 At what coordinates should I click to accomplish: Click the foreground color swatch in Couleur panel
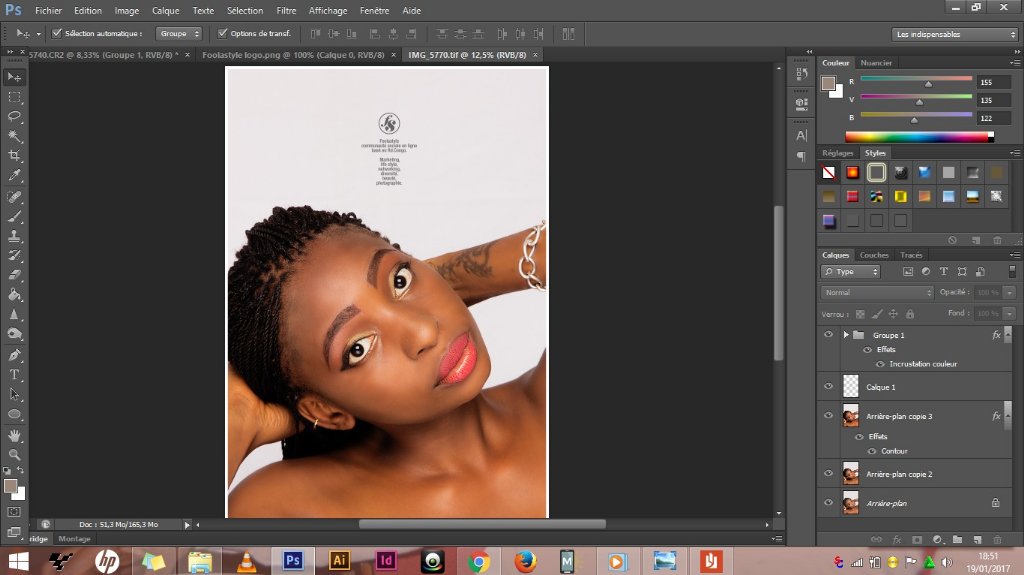point(828,83)
